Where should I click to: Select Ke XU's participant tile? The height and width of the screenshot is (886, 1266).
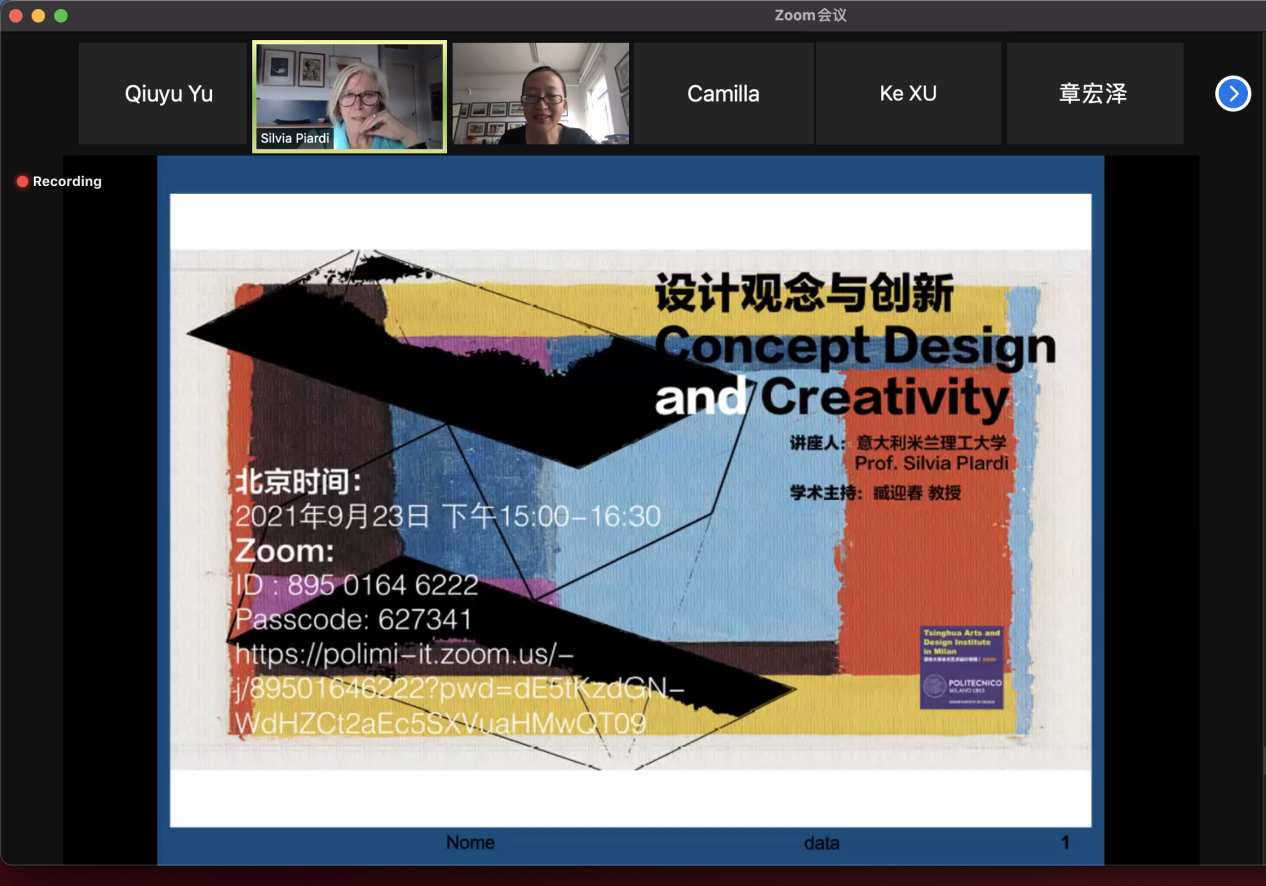click(x=908, y=94)
